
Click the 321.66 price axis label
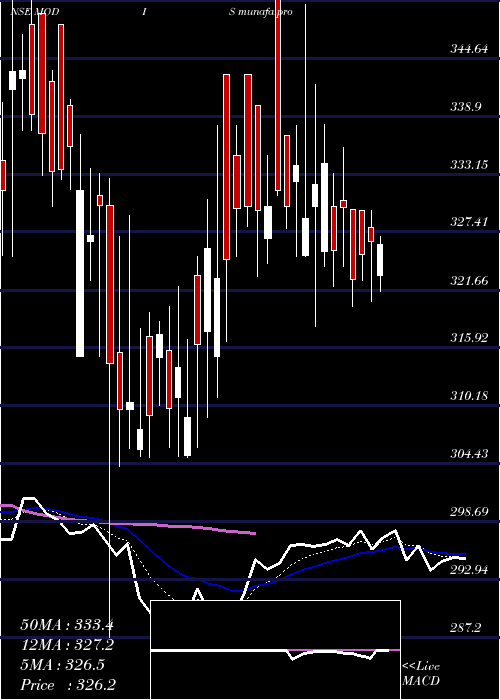click(469, 281)
